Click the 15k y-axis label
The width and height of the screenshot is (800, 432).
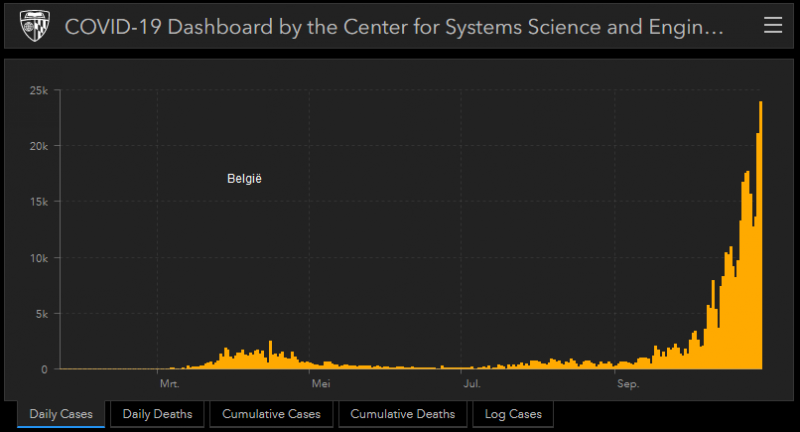click(38, 202)
